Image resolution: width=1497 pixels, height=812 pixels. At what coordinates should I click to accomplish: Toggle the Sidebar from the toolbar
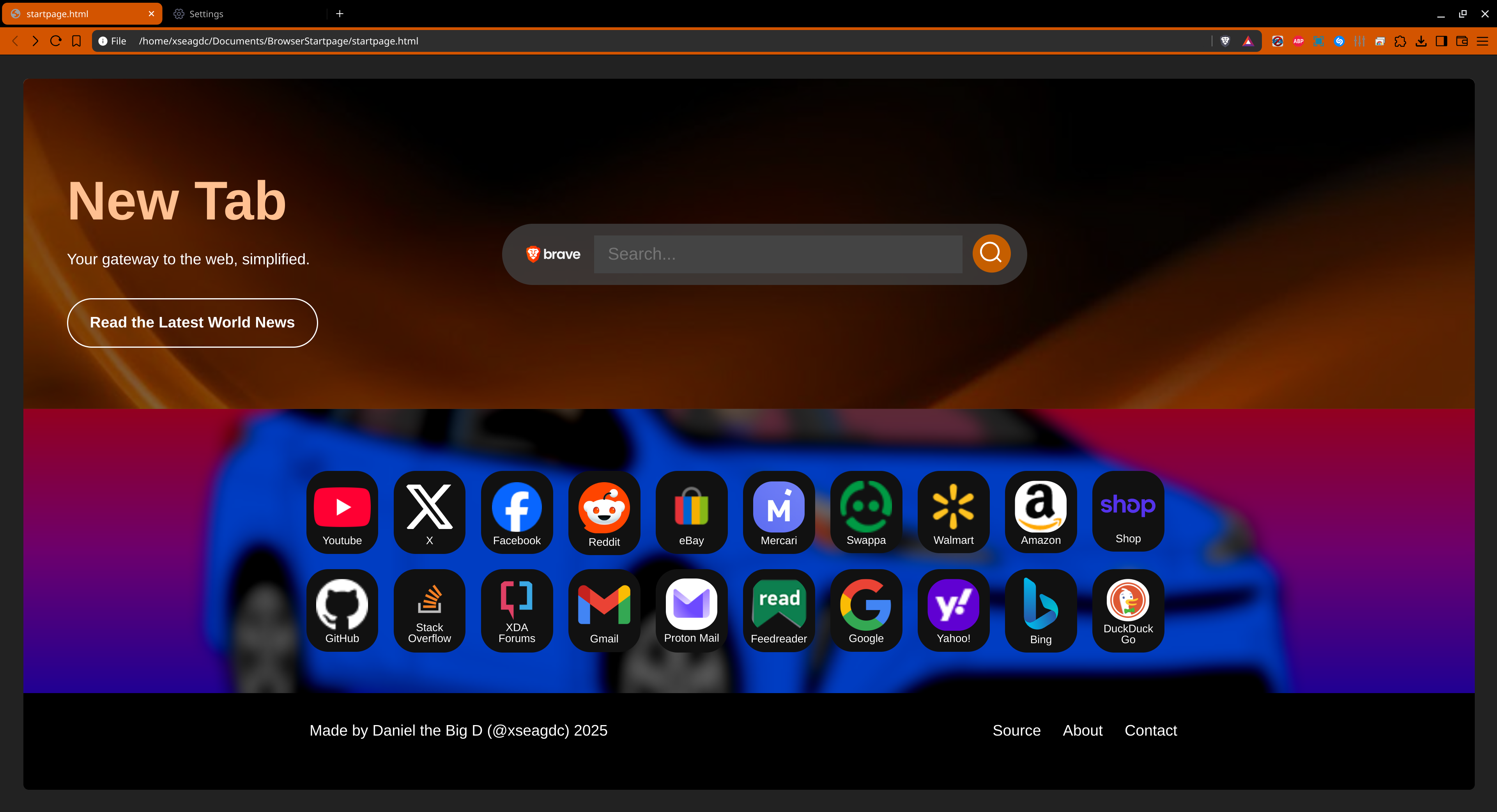[x=1440, y=41]
